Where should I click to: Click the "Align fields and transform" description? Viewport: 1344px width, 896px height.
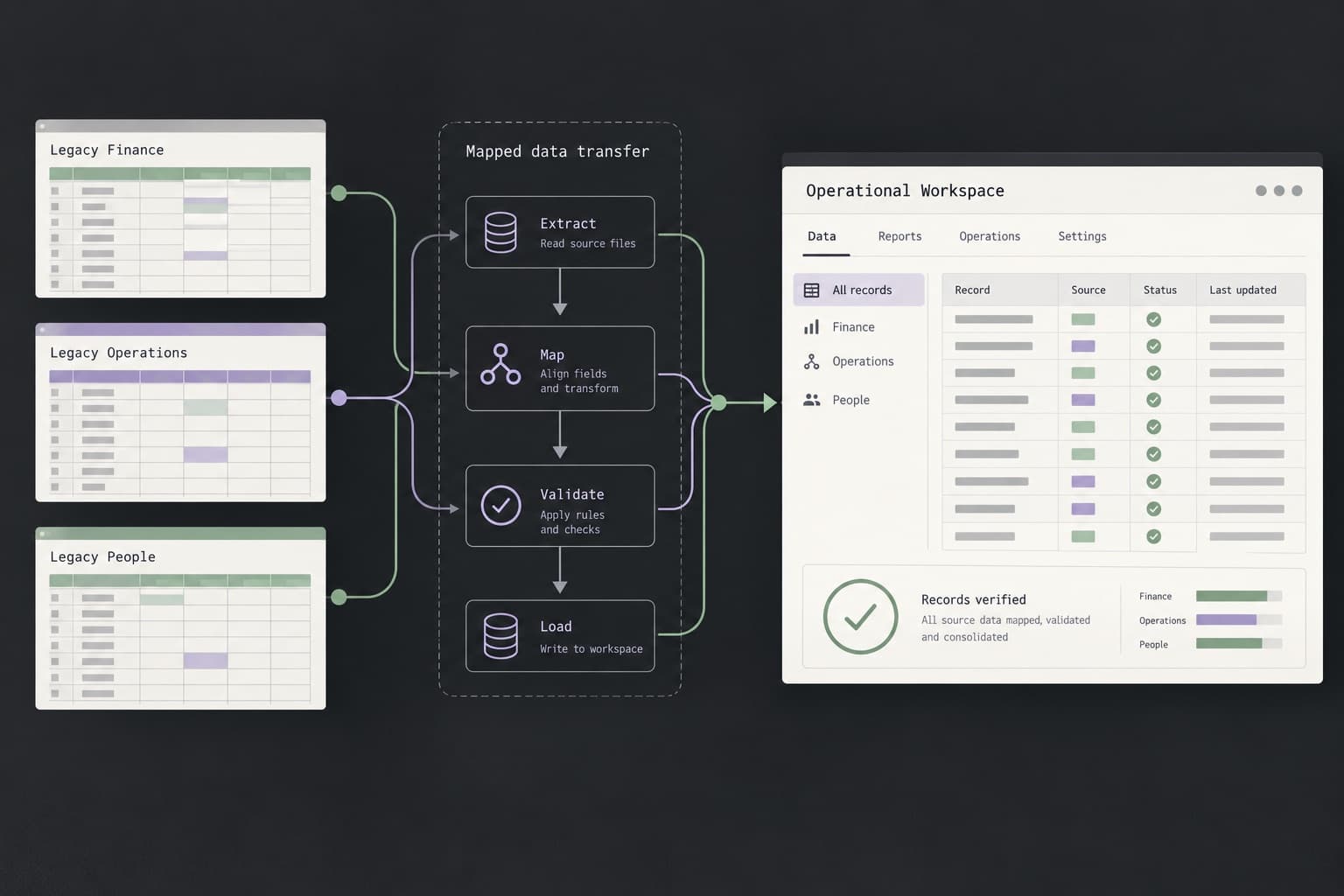[579, 381]
